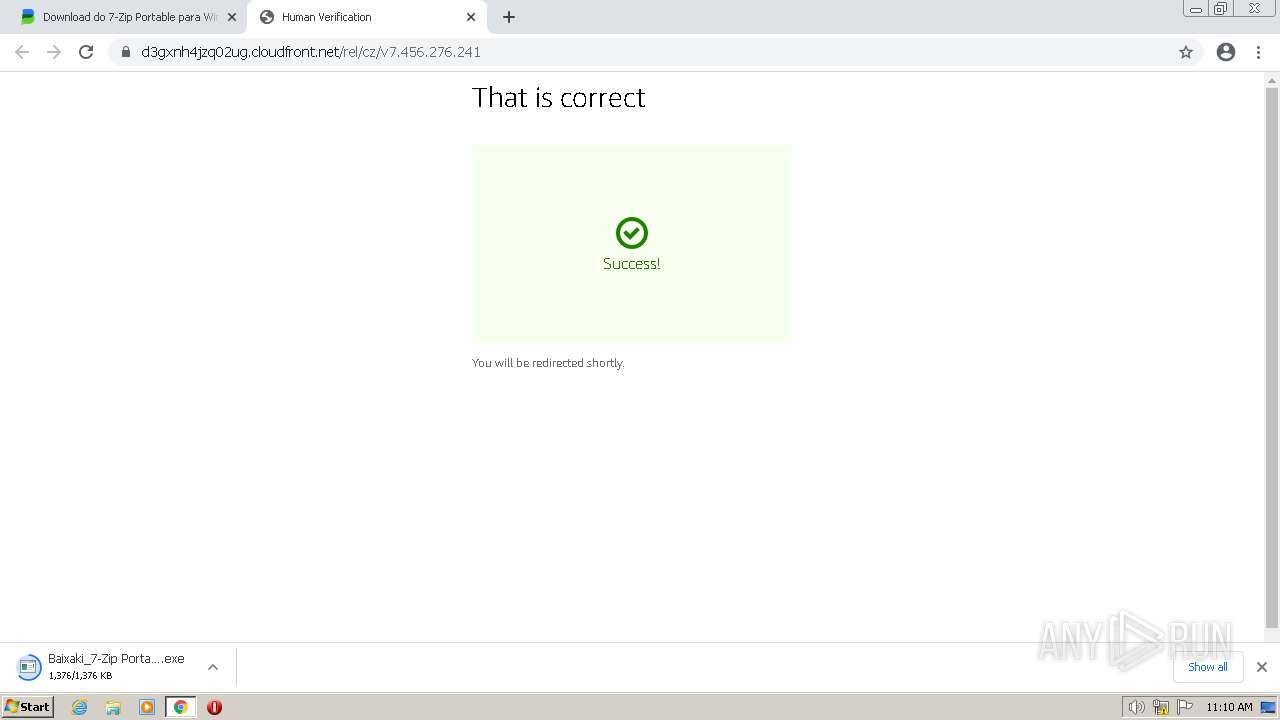This screenshot has width=1280, height=720.
Task: Click the Human Verification tab favicon
Action: point(267,17)
